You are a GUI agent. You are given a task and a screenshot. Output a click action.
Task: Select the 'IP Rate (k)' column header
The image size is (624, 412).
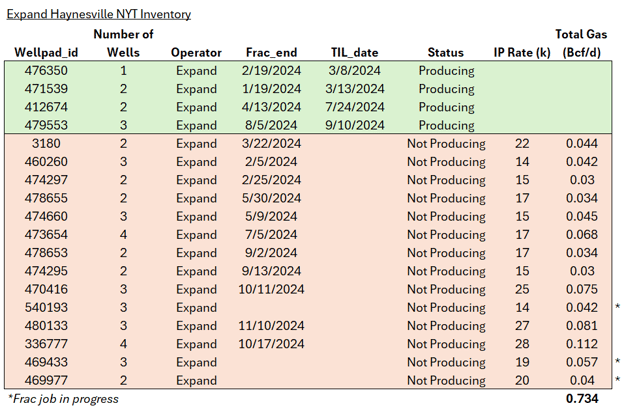click(x=522, y=53)
